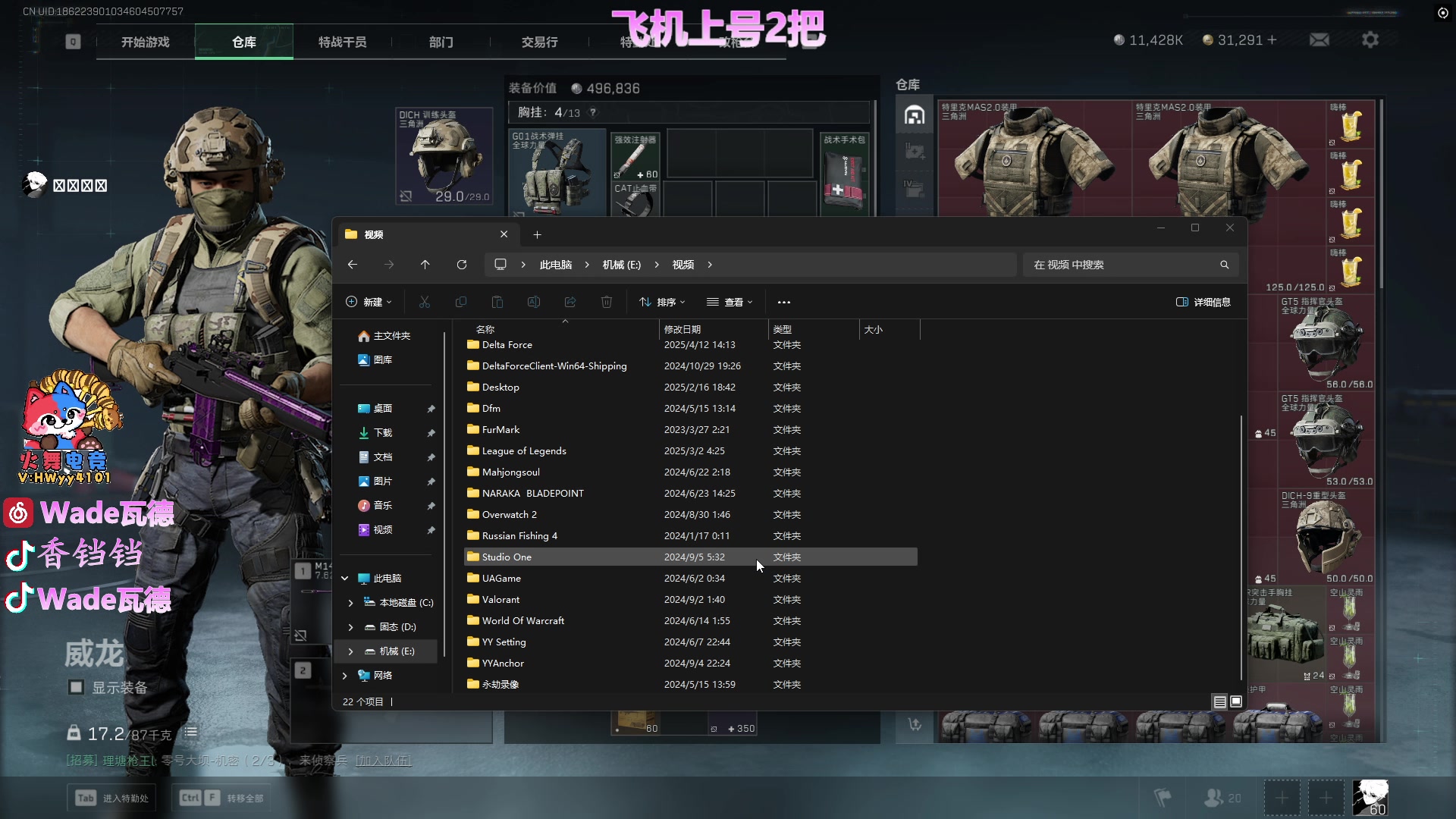Open the 查看 view dropdown
Screen dimensions: 1456x819
pos(730,302)
